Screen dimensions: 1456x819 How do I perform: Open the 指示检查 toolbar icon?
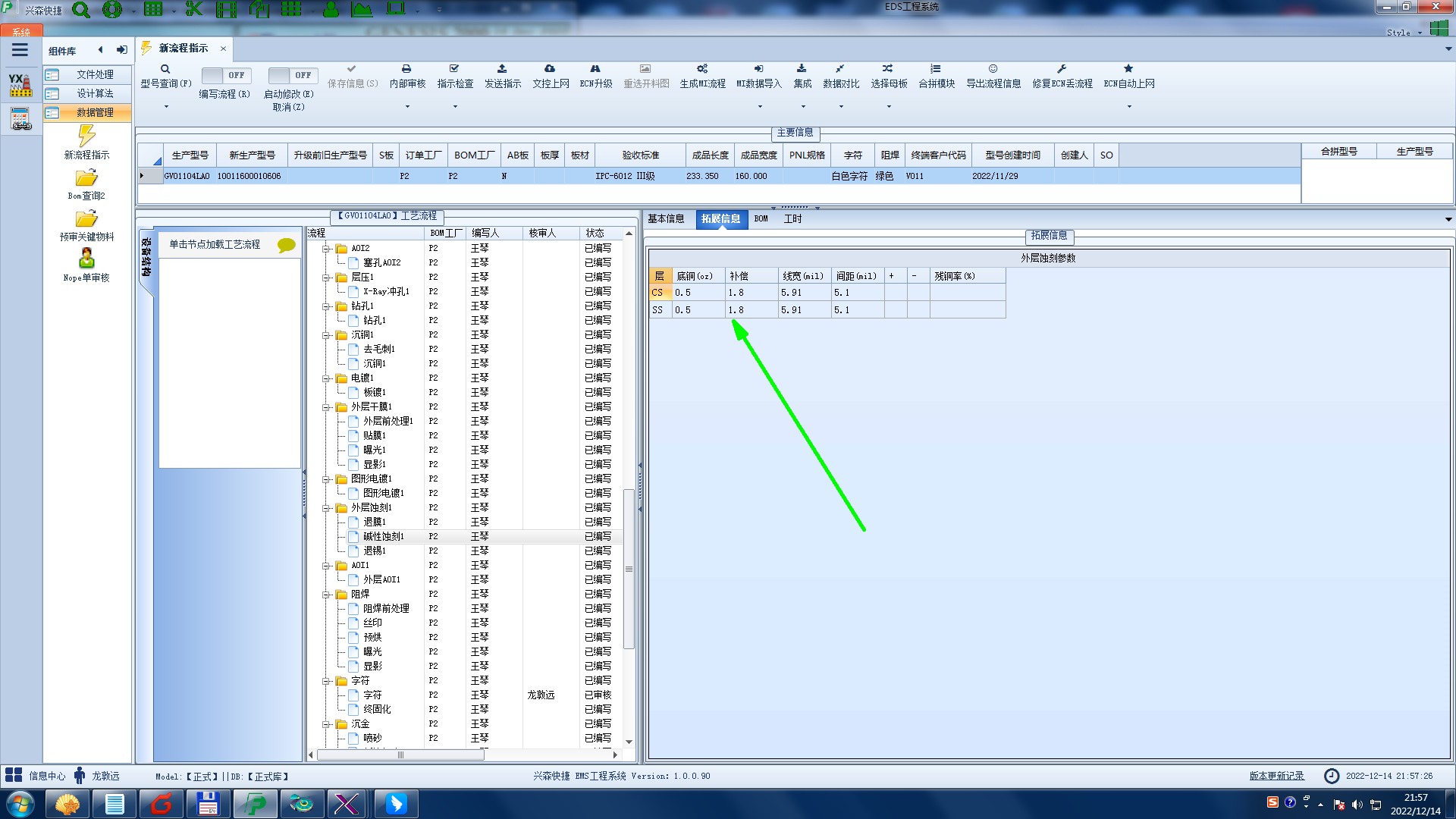[x=454, y=69]
